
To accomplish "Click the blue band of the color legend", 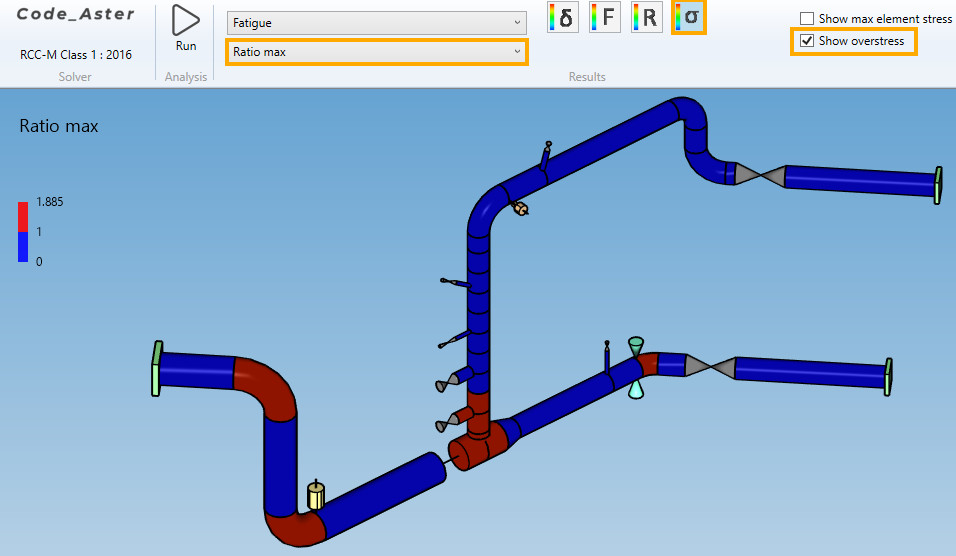I will pyautogui.click(x=23, y=246).
